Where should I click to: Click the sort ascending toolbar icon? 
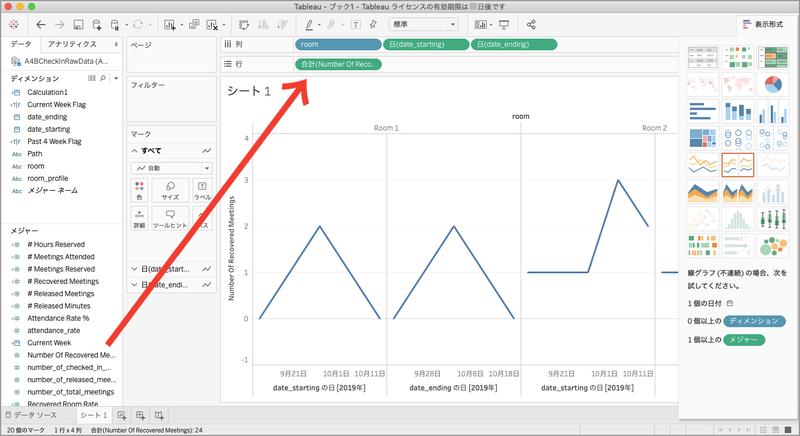pyautogui.click(x=263, y=24)
